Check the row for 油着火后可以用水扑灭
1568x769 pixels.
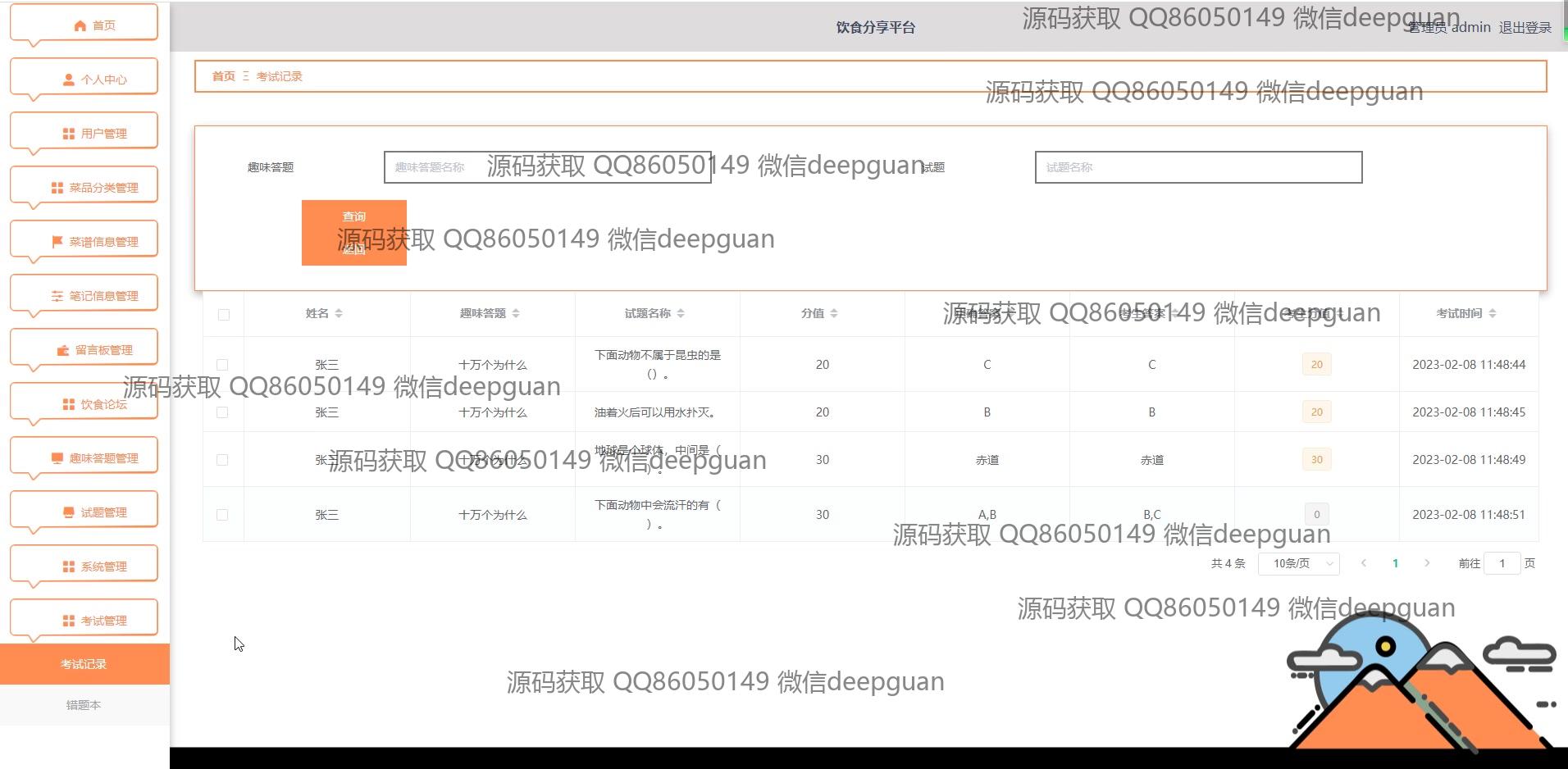coord(222,412)
